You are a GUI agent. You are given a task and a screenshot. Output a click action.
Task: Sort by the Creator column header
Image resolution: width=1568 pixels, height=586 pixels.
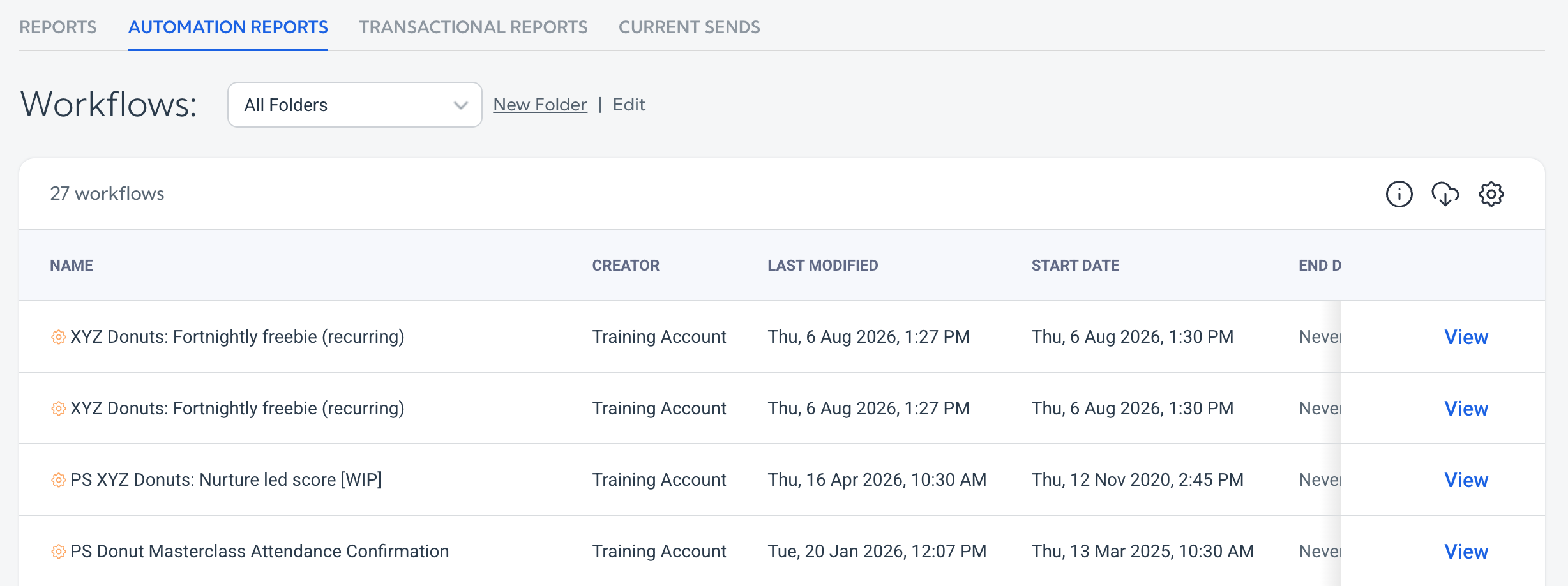(626, 266)
